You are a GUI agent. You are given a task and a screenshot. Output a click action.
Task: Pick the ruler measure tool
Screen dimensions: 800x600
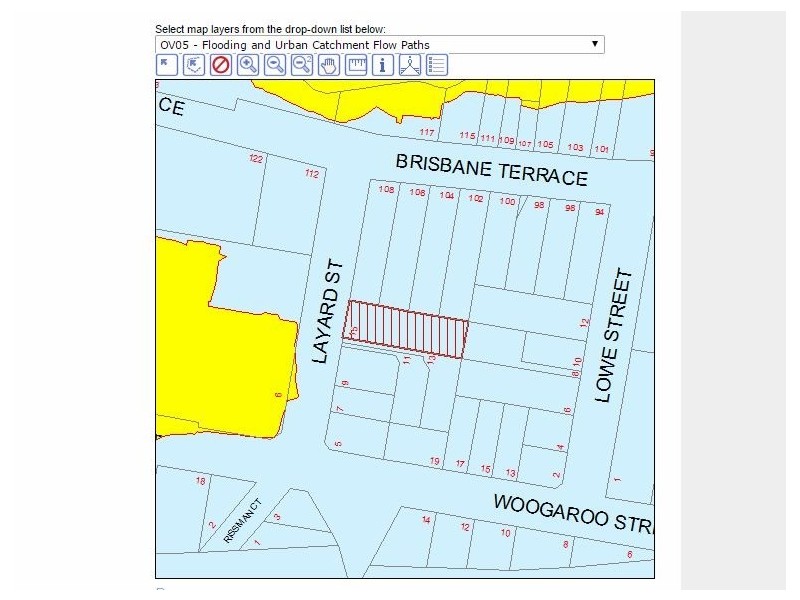(356, 65)
